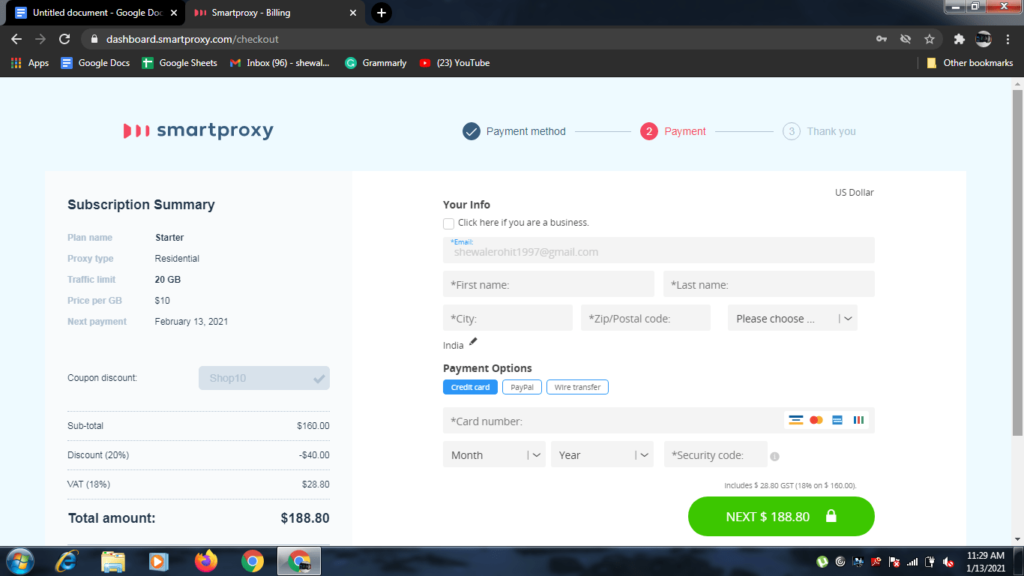The image size is (1024, 576).
Task: Expand the state Please choose dropdown
Action: 793,318
